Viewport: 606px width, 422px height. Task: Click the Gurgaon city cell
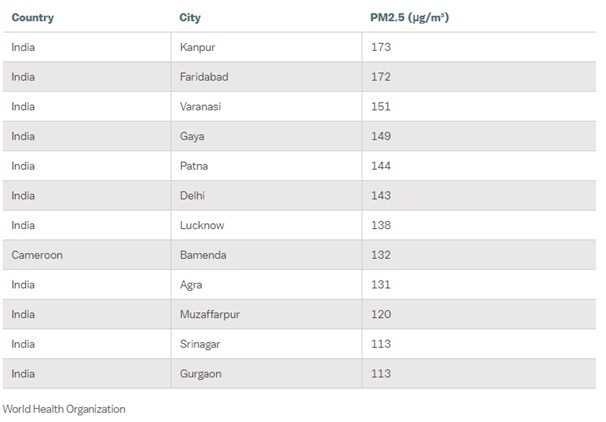(201, 374)
